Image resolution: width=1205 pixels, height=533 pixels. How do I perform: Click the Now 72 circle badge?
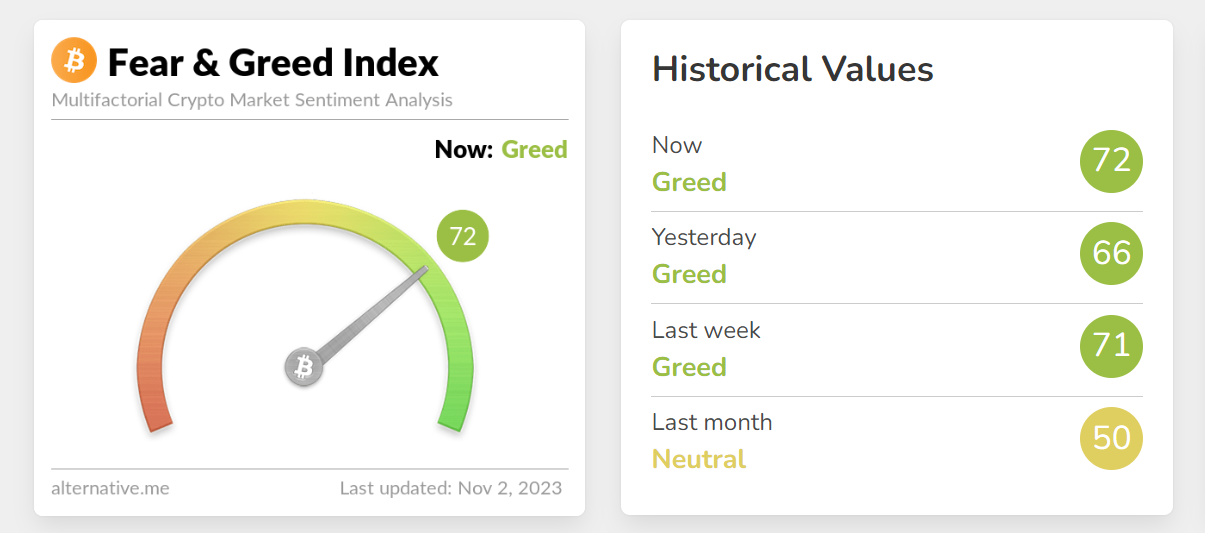click(1111, 162)
